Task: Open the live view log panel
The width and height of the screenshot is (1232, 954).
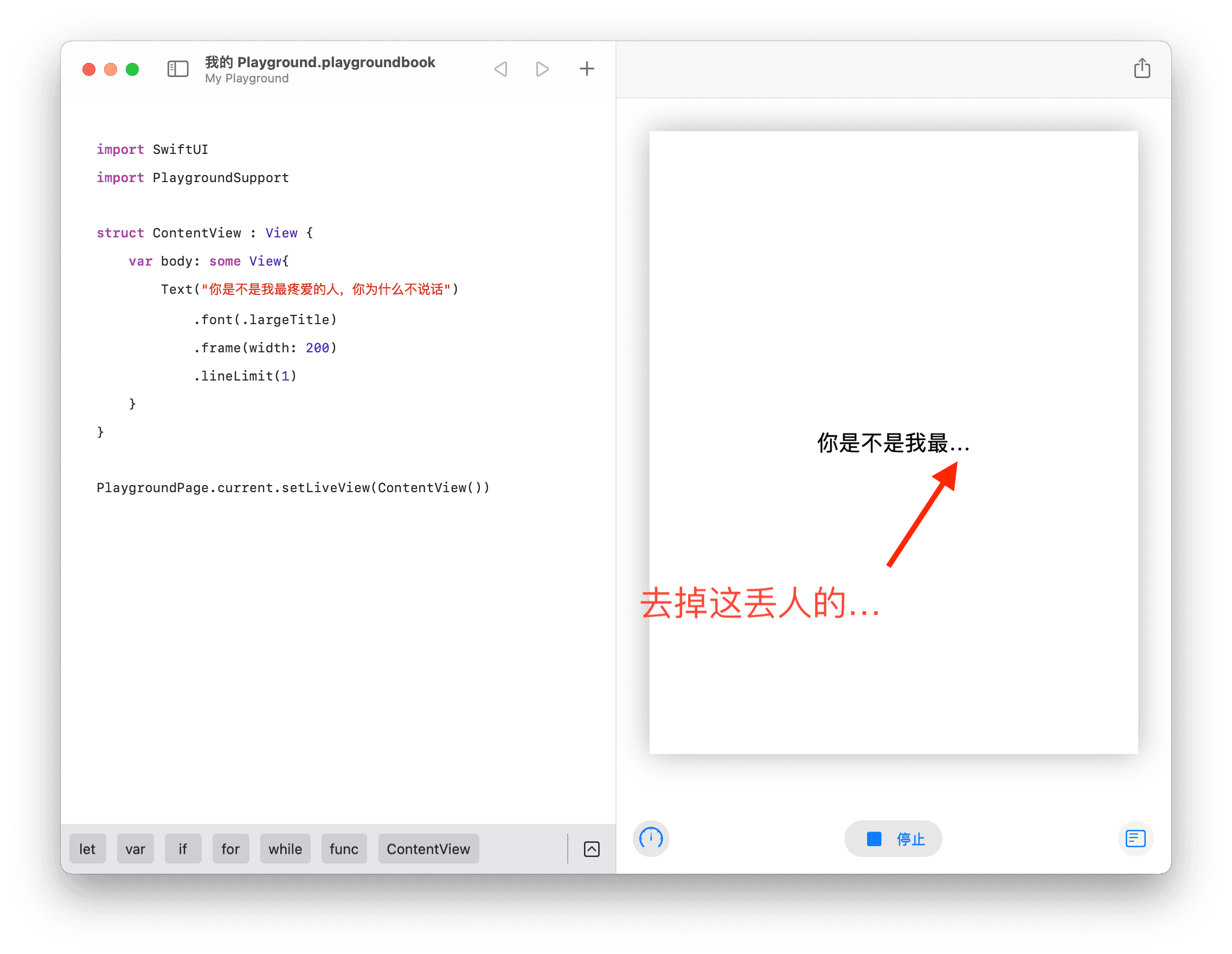Action: tap(1135, 839)
